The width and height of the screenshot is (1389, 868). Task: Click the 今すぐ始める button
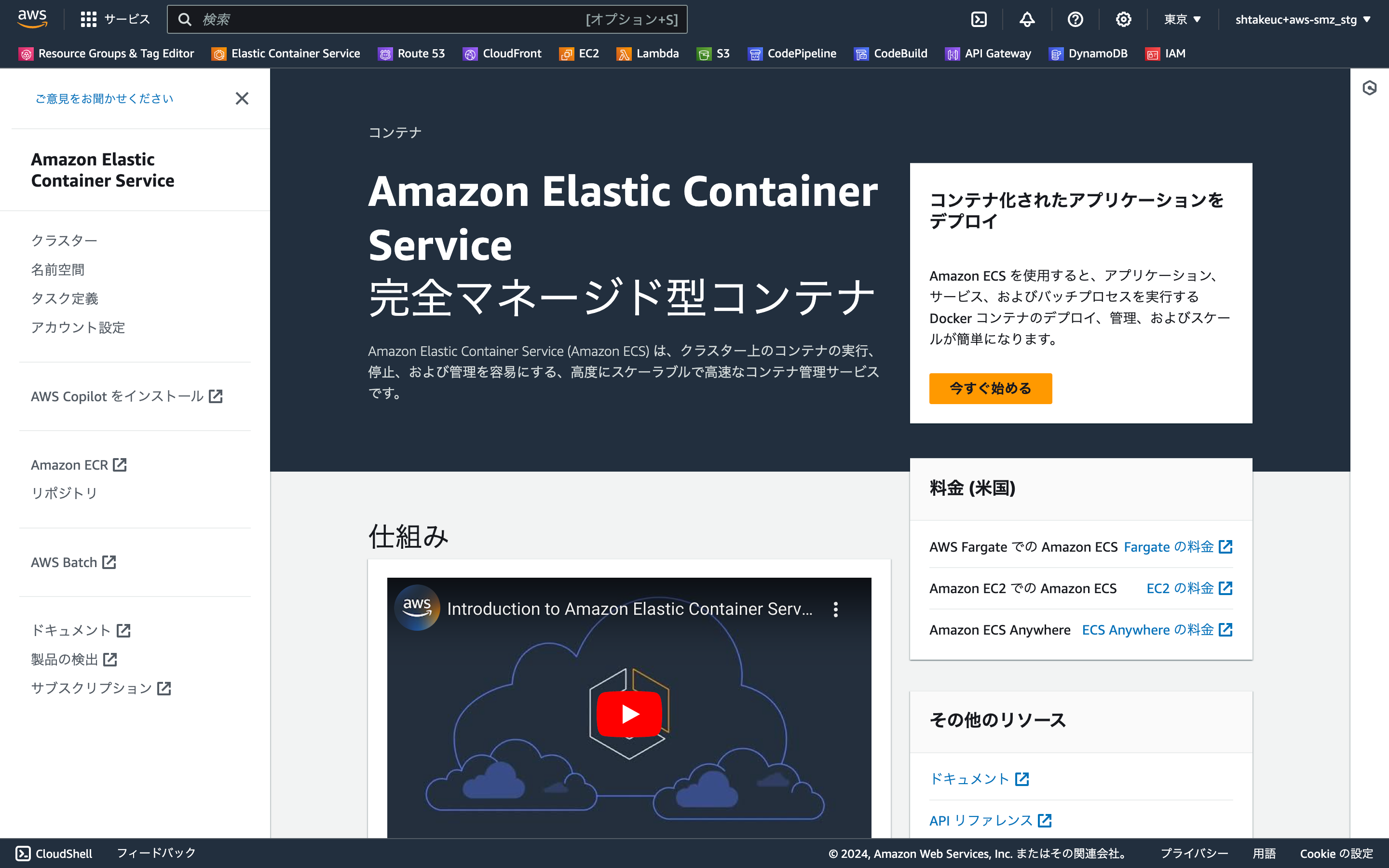(x=990, y=389)
